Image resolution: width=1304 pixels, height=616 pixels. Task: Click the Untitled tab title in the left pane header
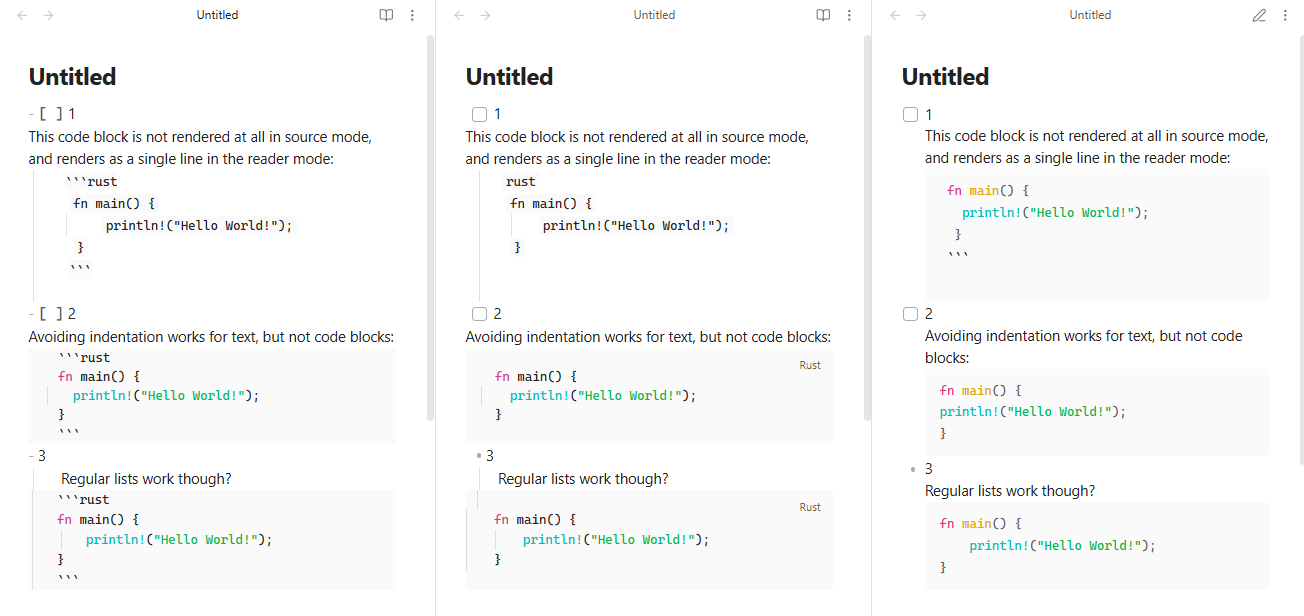click(x=217, y=15)
